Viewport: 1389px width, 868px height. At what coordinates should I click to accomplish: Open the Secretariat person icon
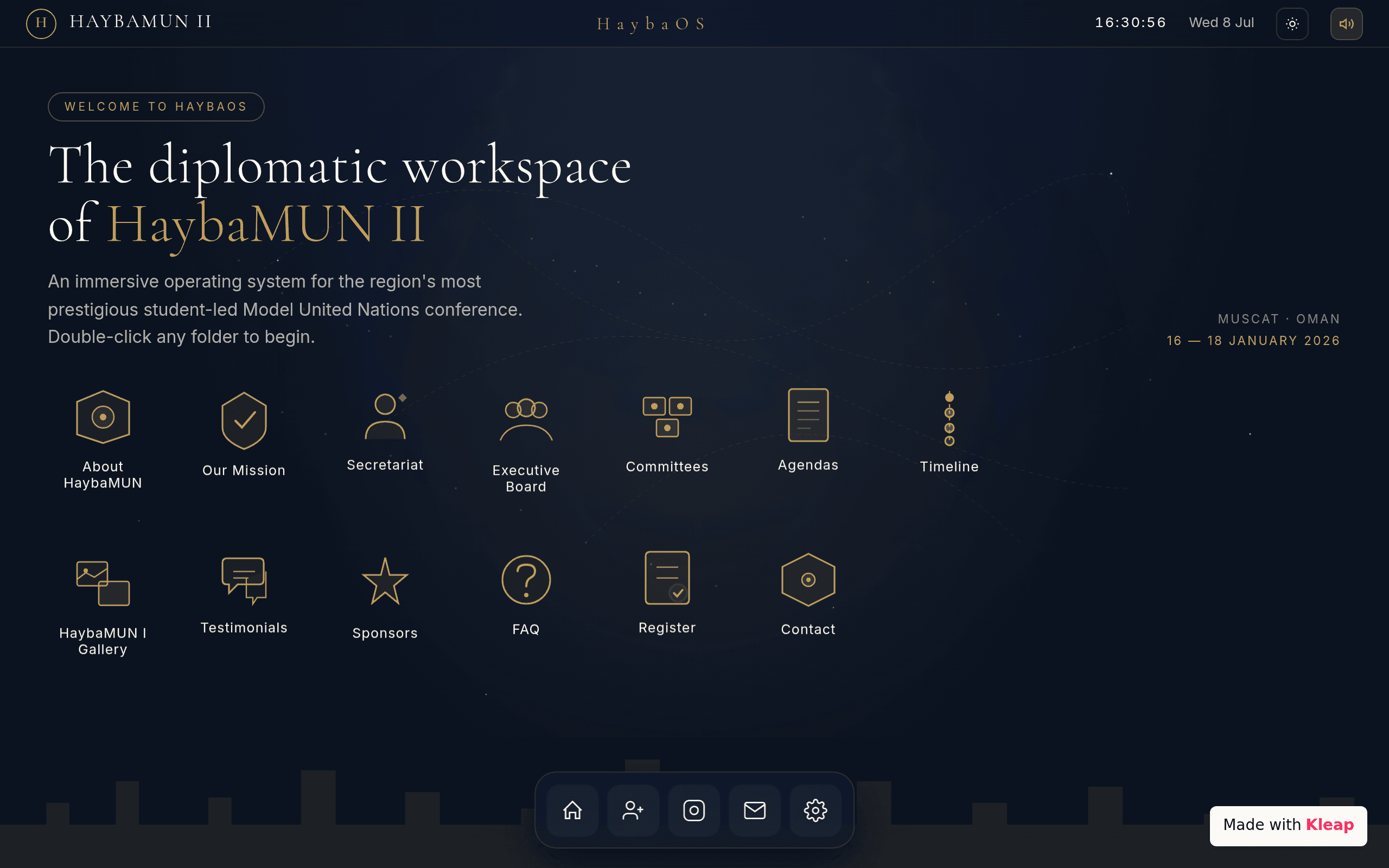(385, 416)
